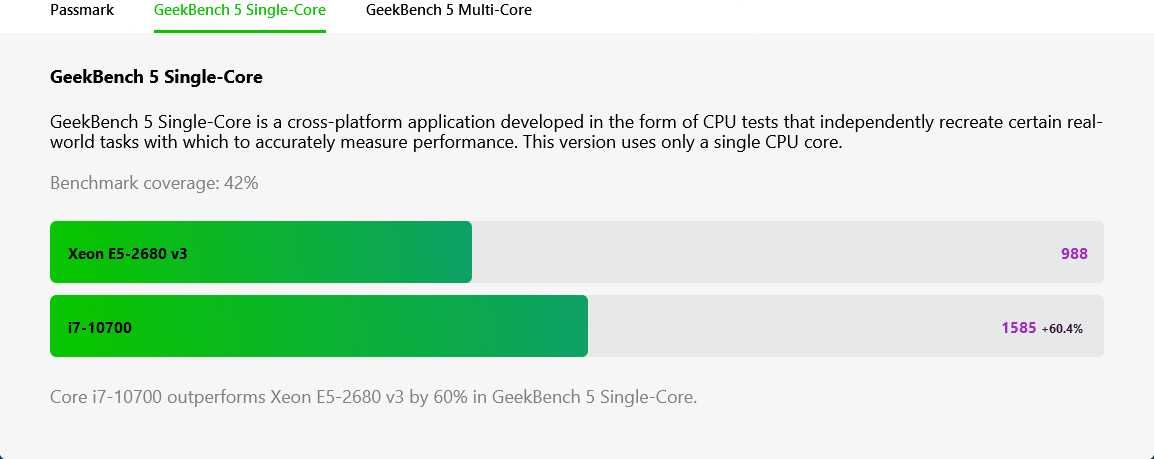Open the GeekBench 5 Multi-Core tab

click(x=448, y=10)
